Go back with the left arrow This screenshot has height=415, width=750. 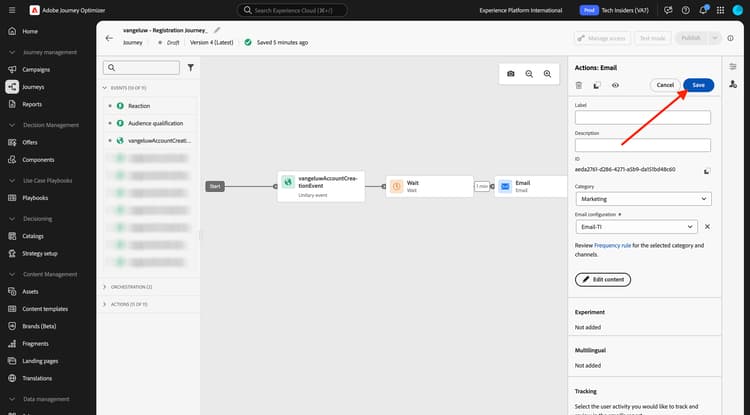(x=110, y=38)
